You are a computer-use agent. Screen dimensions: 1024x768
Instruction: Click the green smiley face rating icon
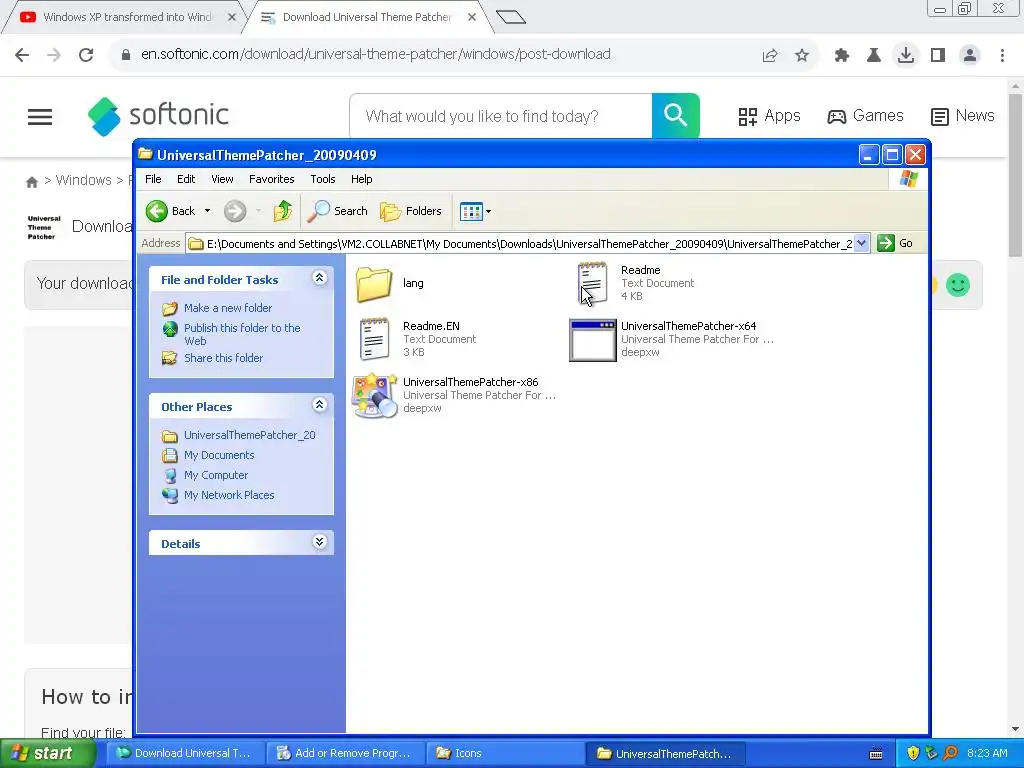(958, 285)
